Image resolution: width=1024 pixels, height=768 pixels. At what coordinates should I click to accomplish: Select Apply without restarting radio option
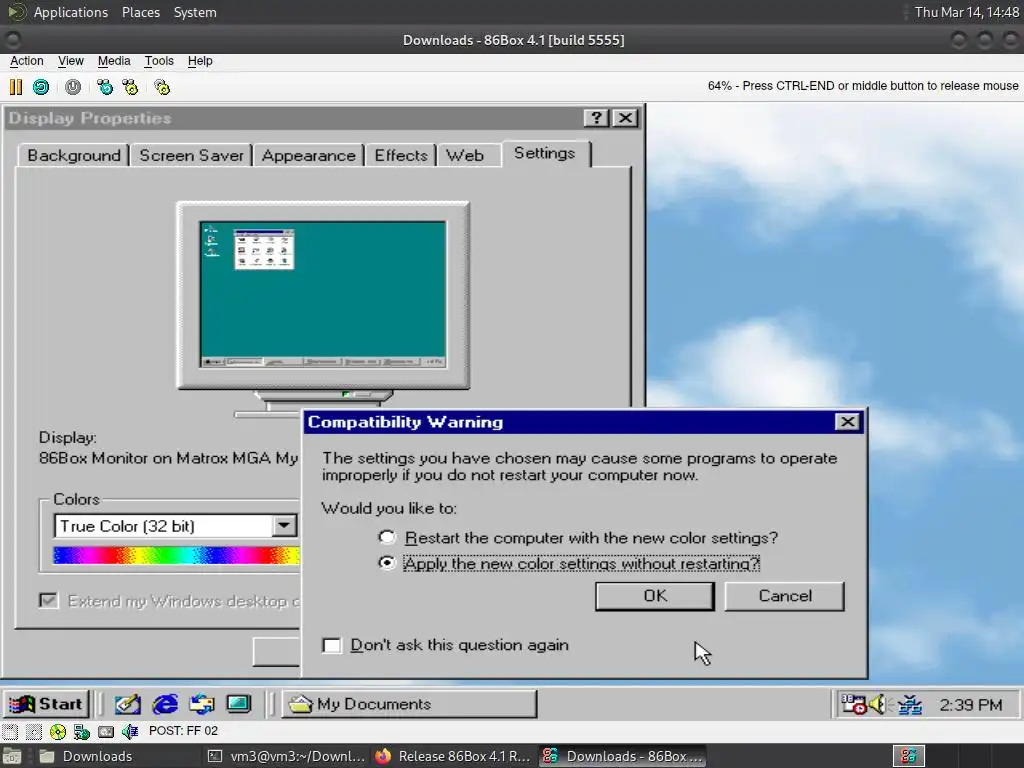tap(387, 563)
